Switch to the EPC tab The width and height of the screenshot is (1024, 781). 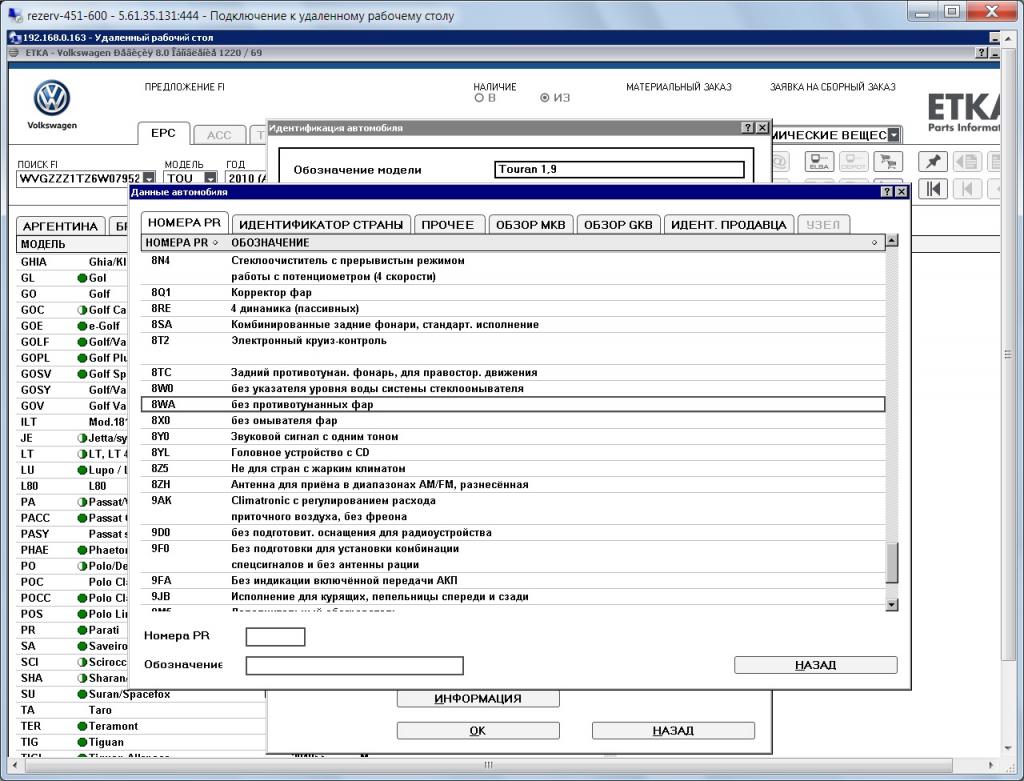[163, 133]
